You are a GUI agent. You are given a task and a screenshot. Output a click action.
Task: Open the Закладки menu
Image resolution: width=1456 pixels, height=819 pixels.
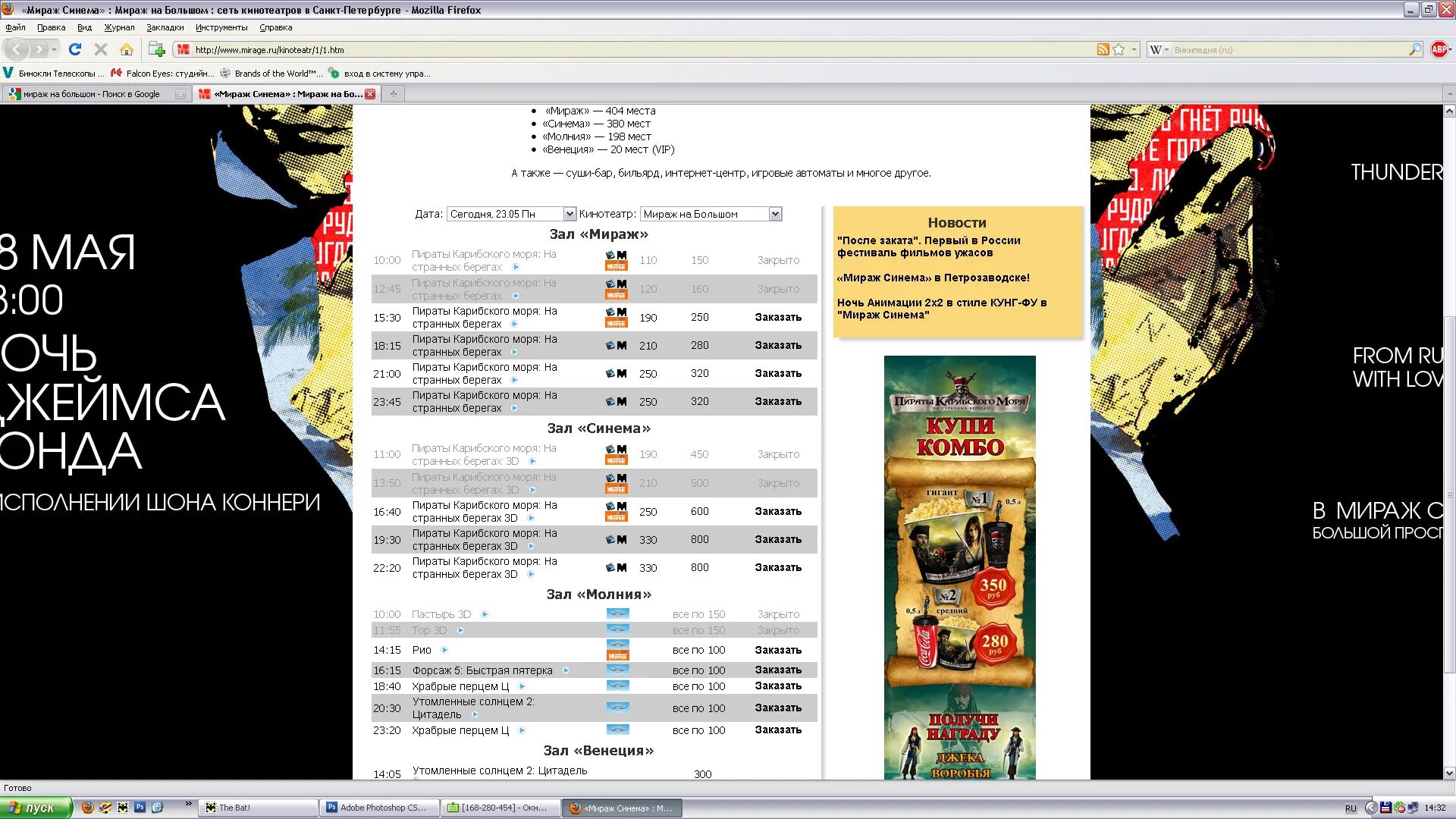point(165,27)
